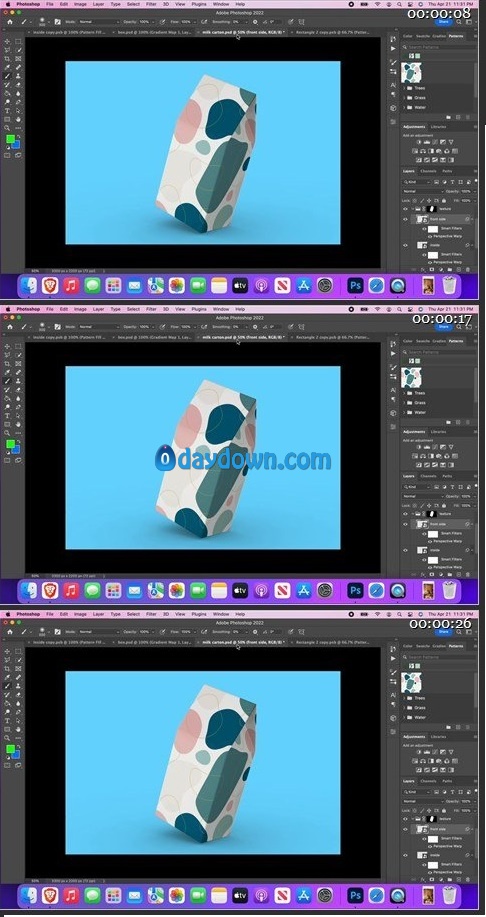The height and width of the screenshot is (917, 486).
Task: Click the Home icon in the 00:00:08 frame options bar
Action: (x=9, y=22)
